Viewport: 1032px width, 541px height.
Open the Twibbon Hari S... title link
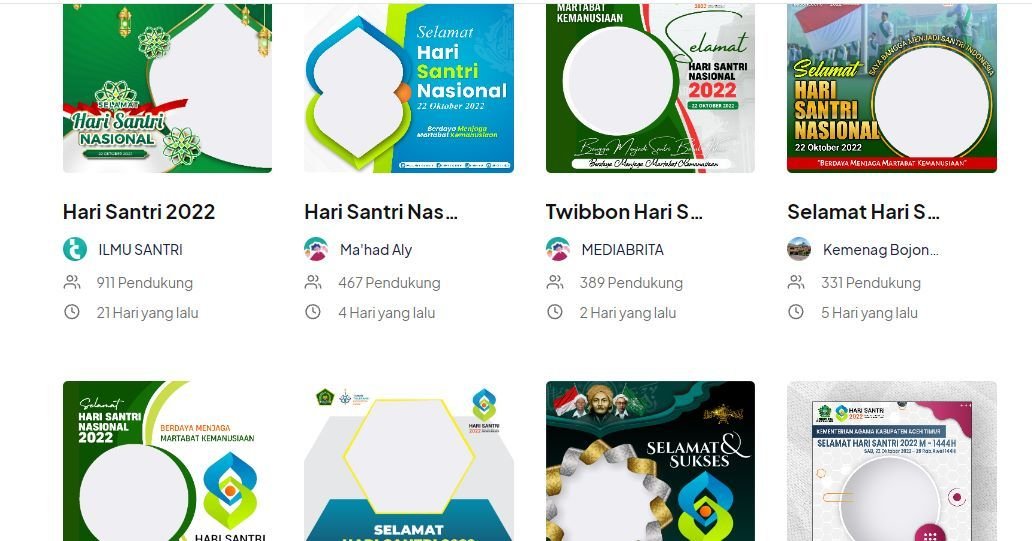coord(624,212)
